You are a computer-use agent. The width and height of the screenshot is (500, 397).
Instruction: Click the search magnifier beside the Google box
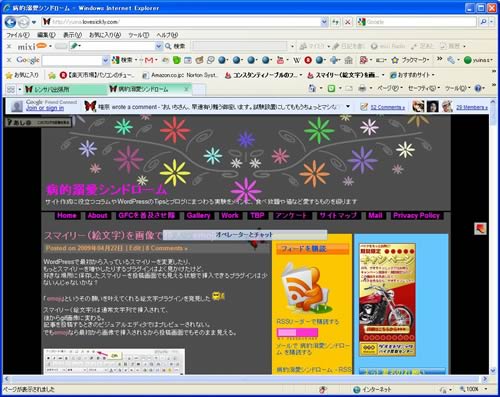pyautogui.click(x=483, y=22)
